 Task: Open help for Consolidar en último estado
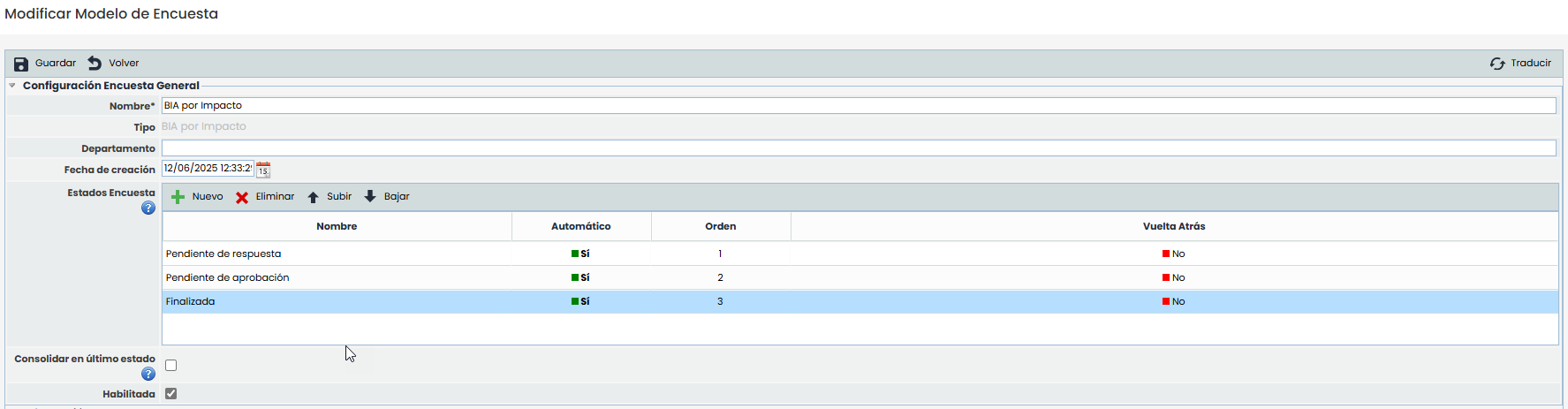coord(148,375)
